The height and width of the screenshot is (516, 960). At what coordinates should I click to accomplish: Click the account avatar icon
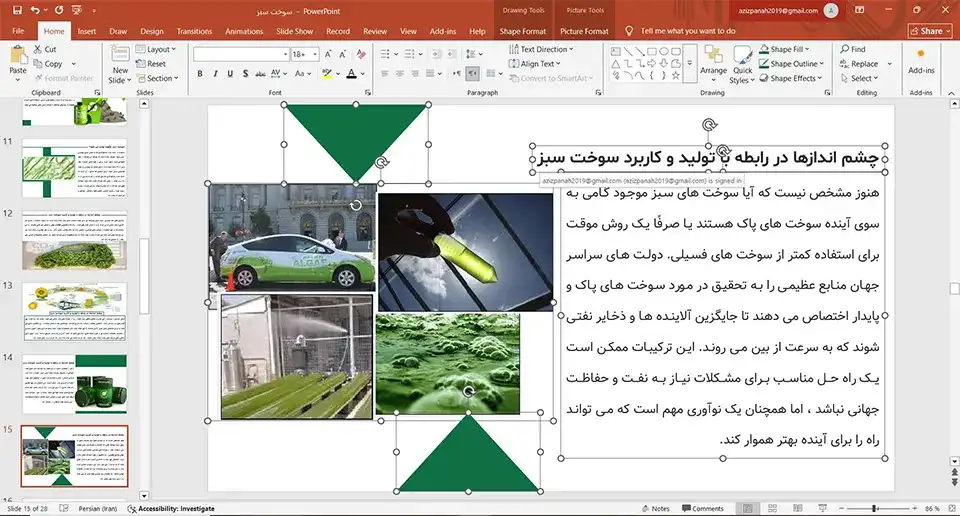pyautogui.click(x=831, y=10)
